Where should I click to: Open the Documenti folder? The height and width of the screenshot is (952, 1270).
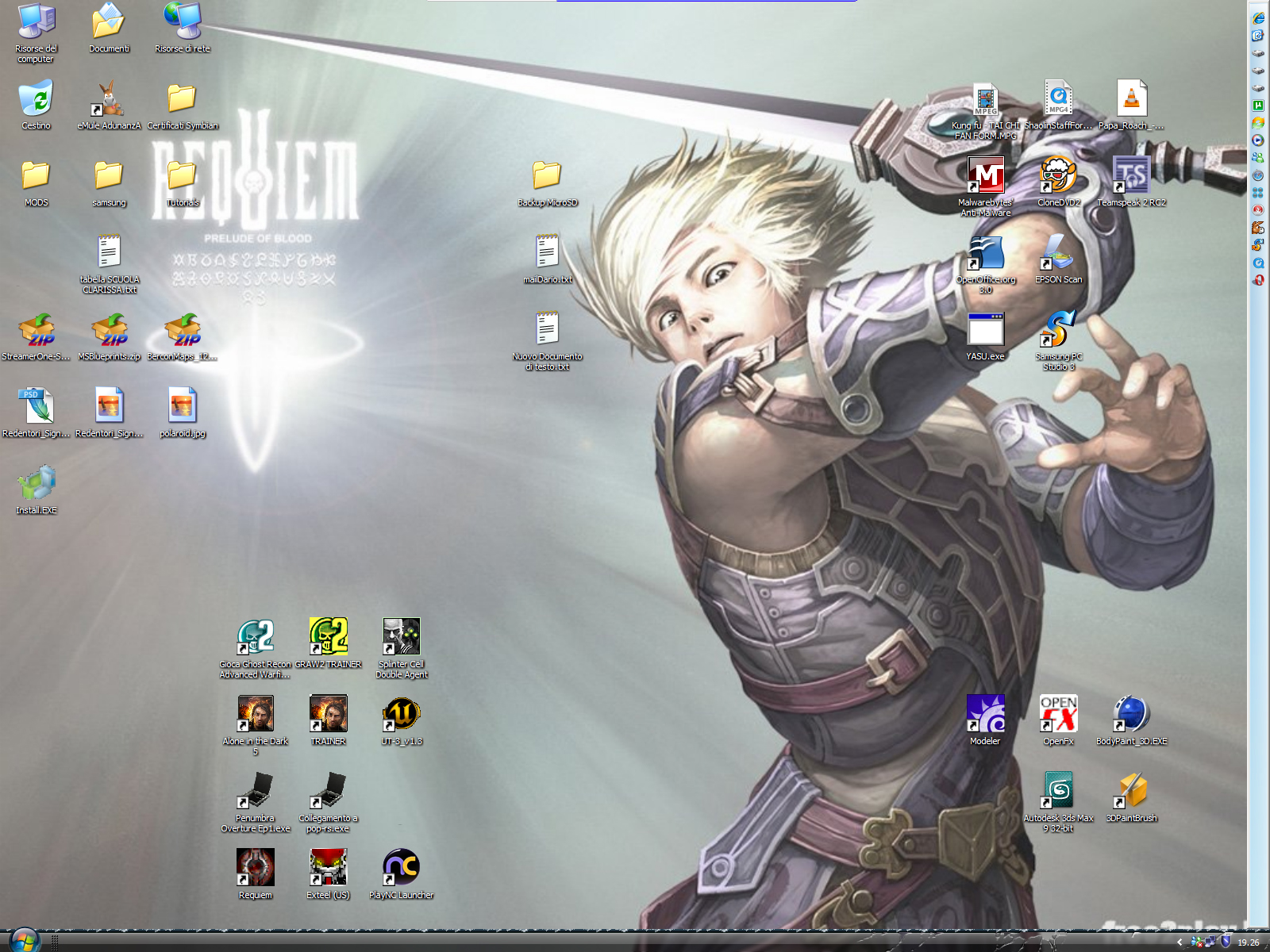point(109,29)
